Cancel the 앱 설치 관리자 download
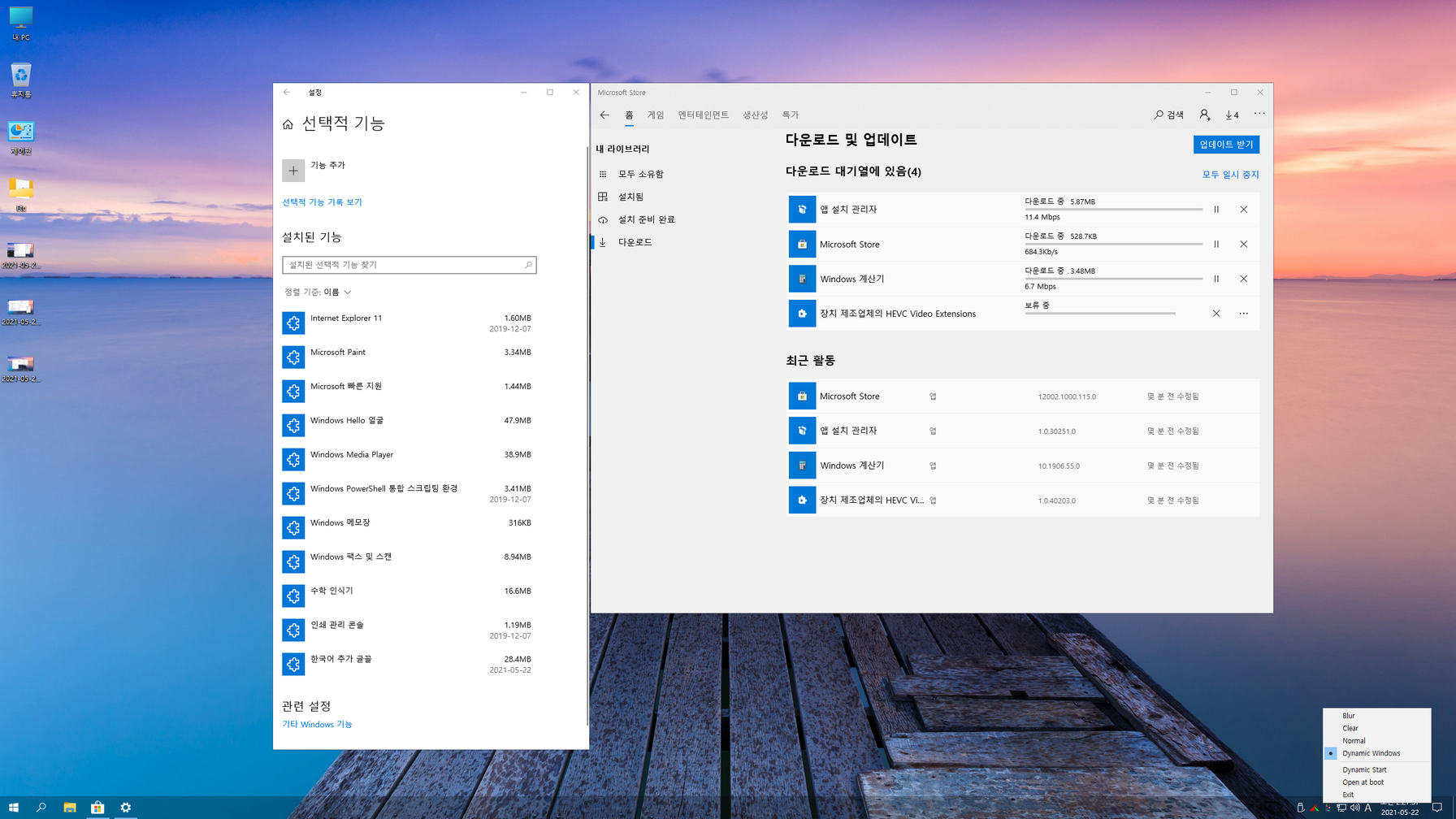This screenshot has width=1456, height=819. 1243,210
